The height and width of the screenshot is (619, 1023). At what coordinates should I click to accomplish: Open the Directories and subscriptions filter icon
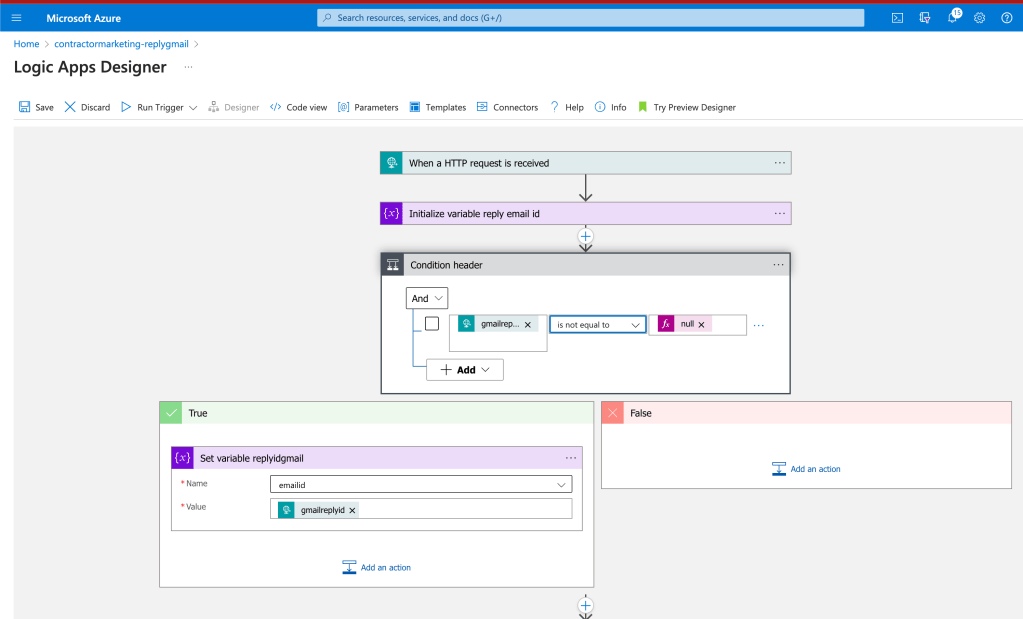click(924, 18)
